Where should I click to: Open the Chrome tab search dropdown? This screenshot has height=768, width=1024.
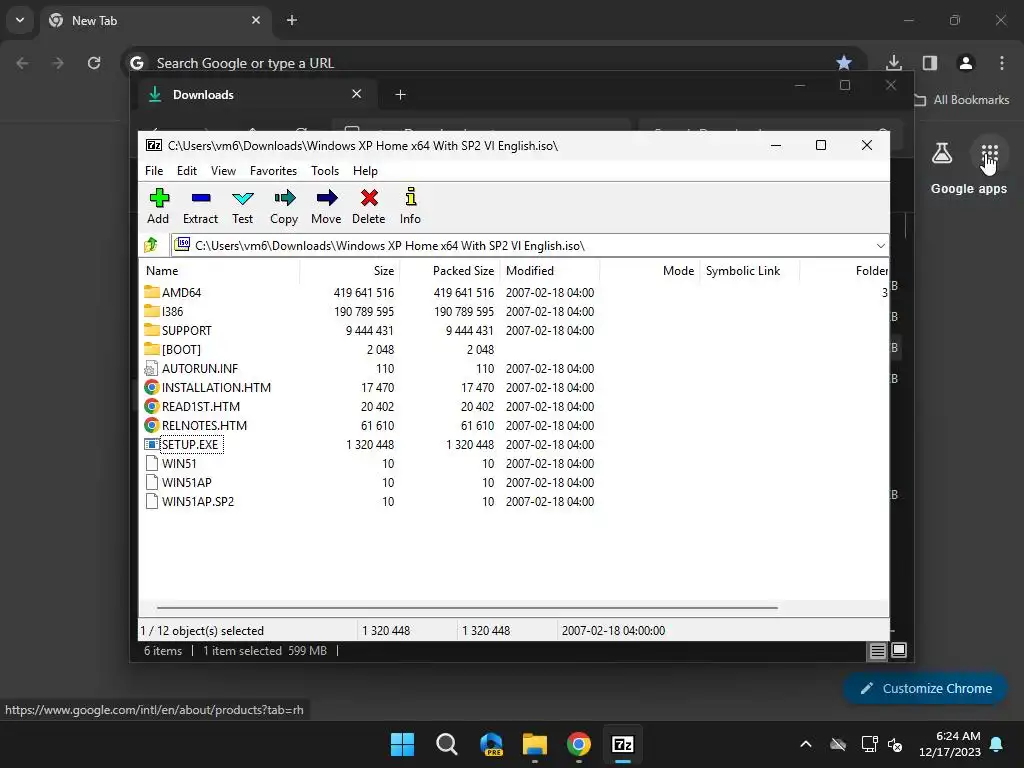click(x=20, y=20)
